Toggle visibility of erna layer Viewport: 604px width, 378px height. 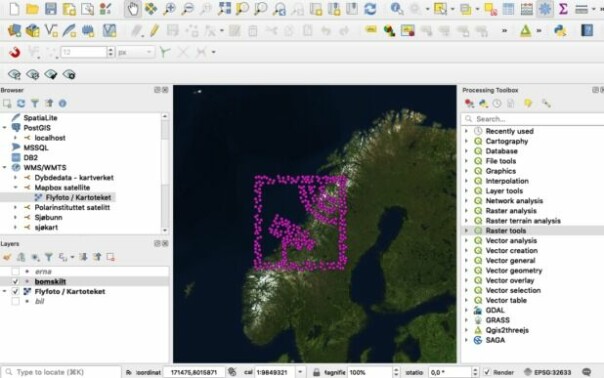(x=15, y=271)
